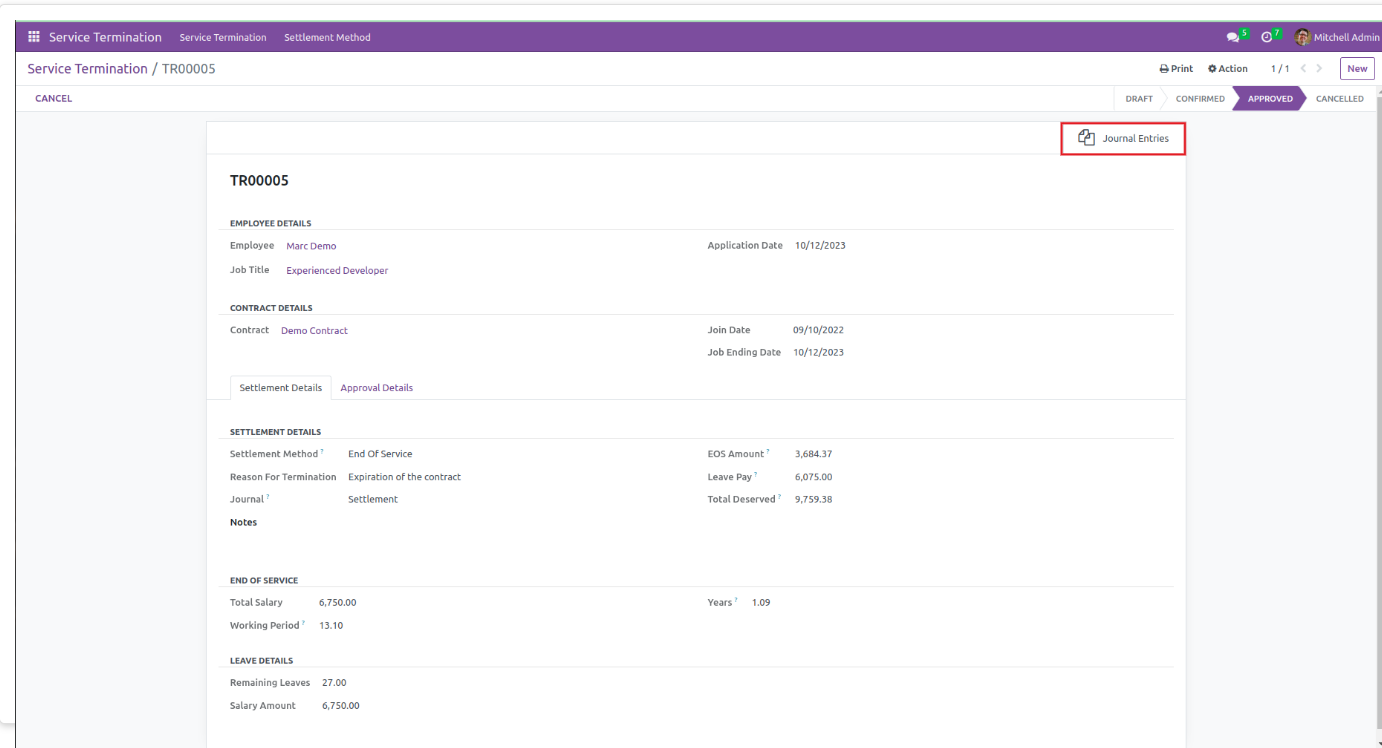This screenshot has width=1382, height=748.
Task: Click the Service Termination app name in navbar
Action: pyautogui.click(x=105, y=37)
